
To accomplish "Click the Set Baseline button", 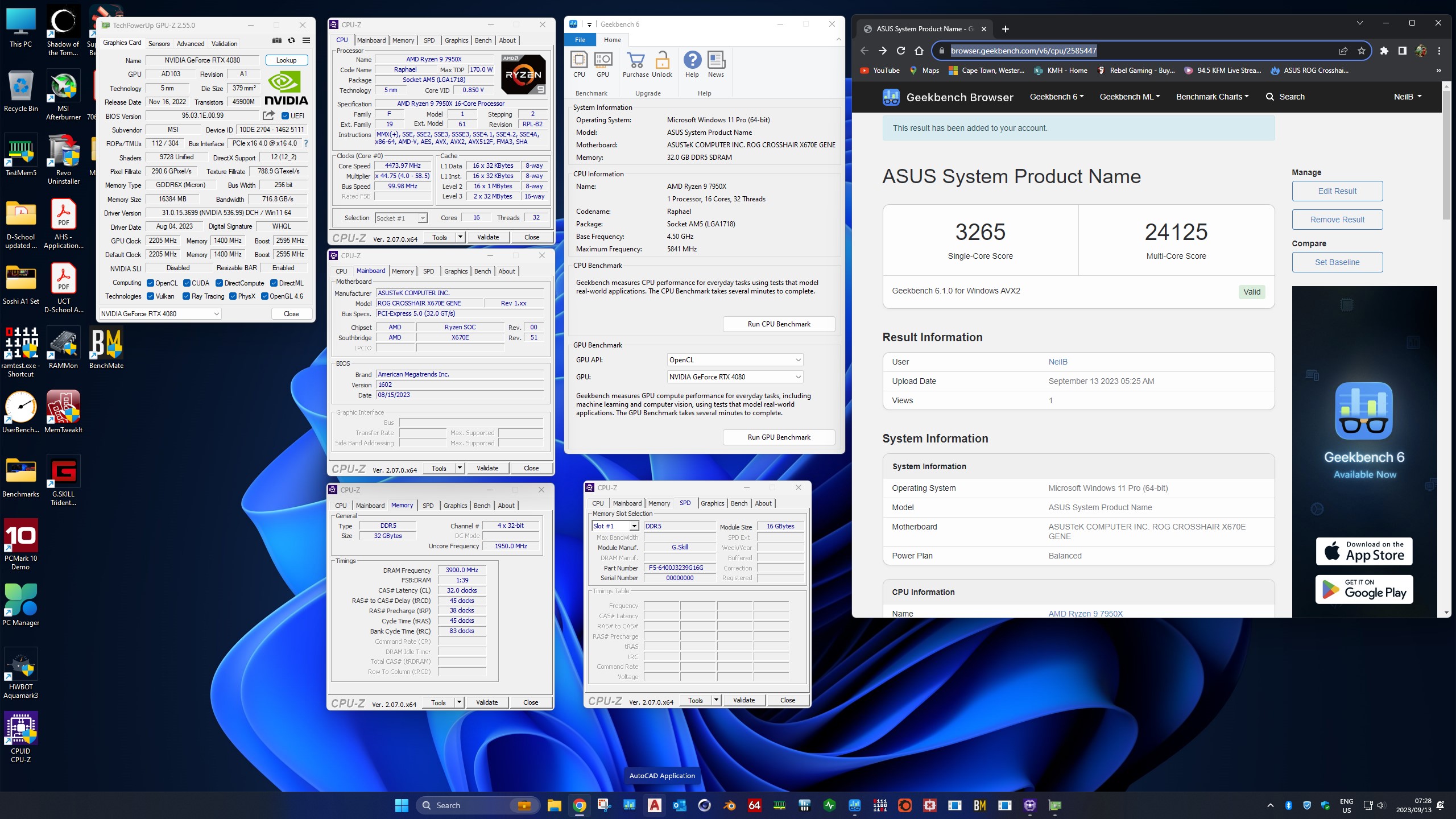I will (x=1337, y=262).
